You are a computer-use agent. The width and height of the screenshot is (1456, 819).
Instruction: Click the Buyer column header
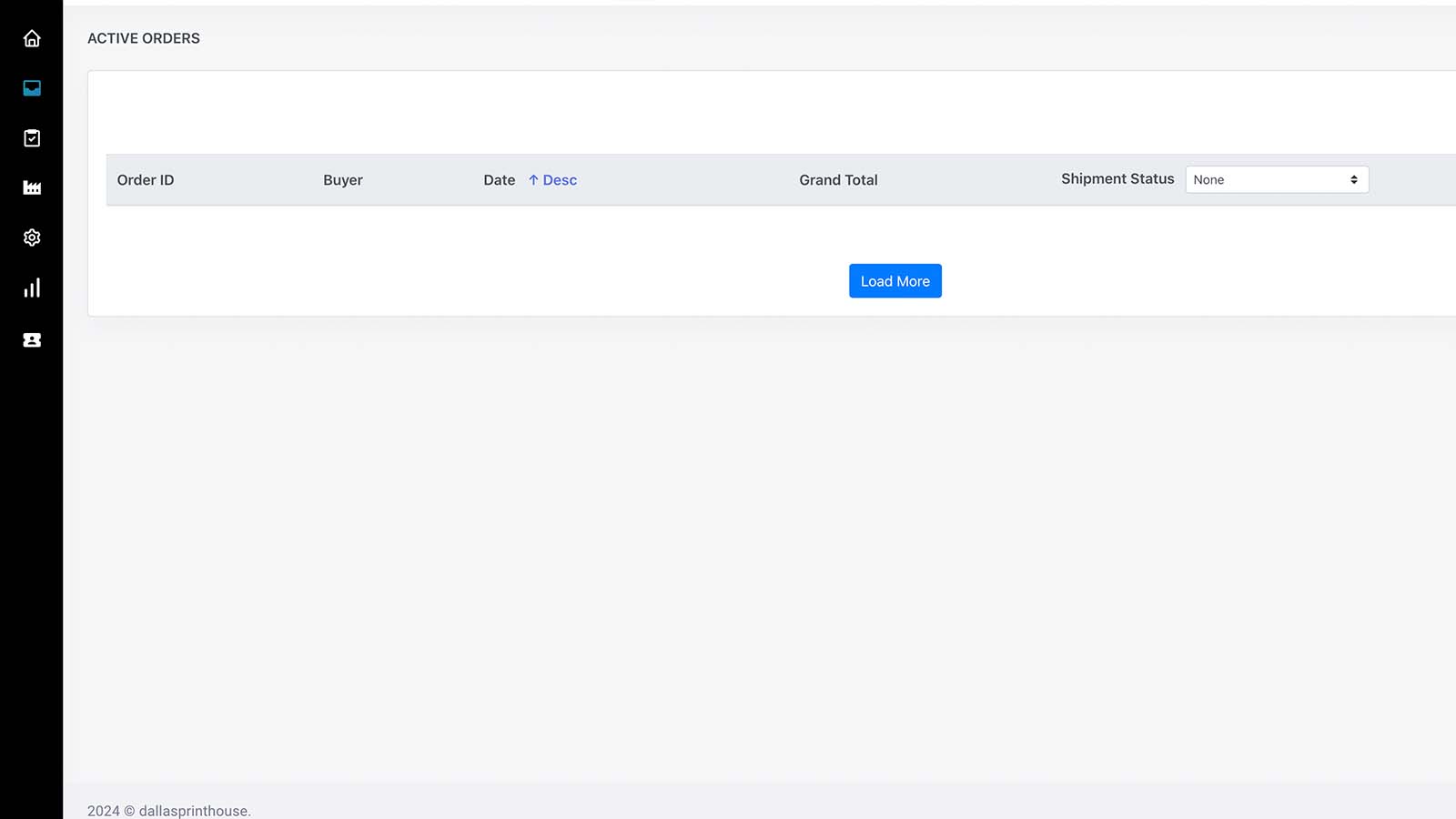coord(343,180)
